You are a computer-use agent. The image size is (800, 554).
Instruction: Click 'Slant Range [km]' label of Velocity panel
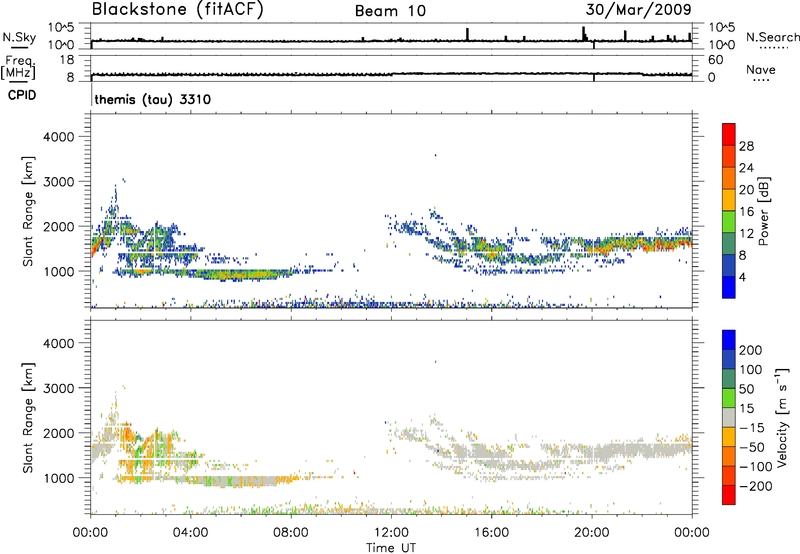tap(28, 418)
